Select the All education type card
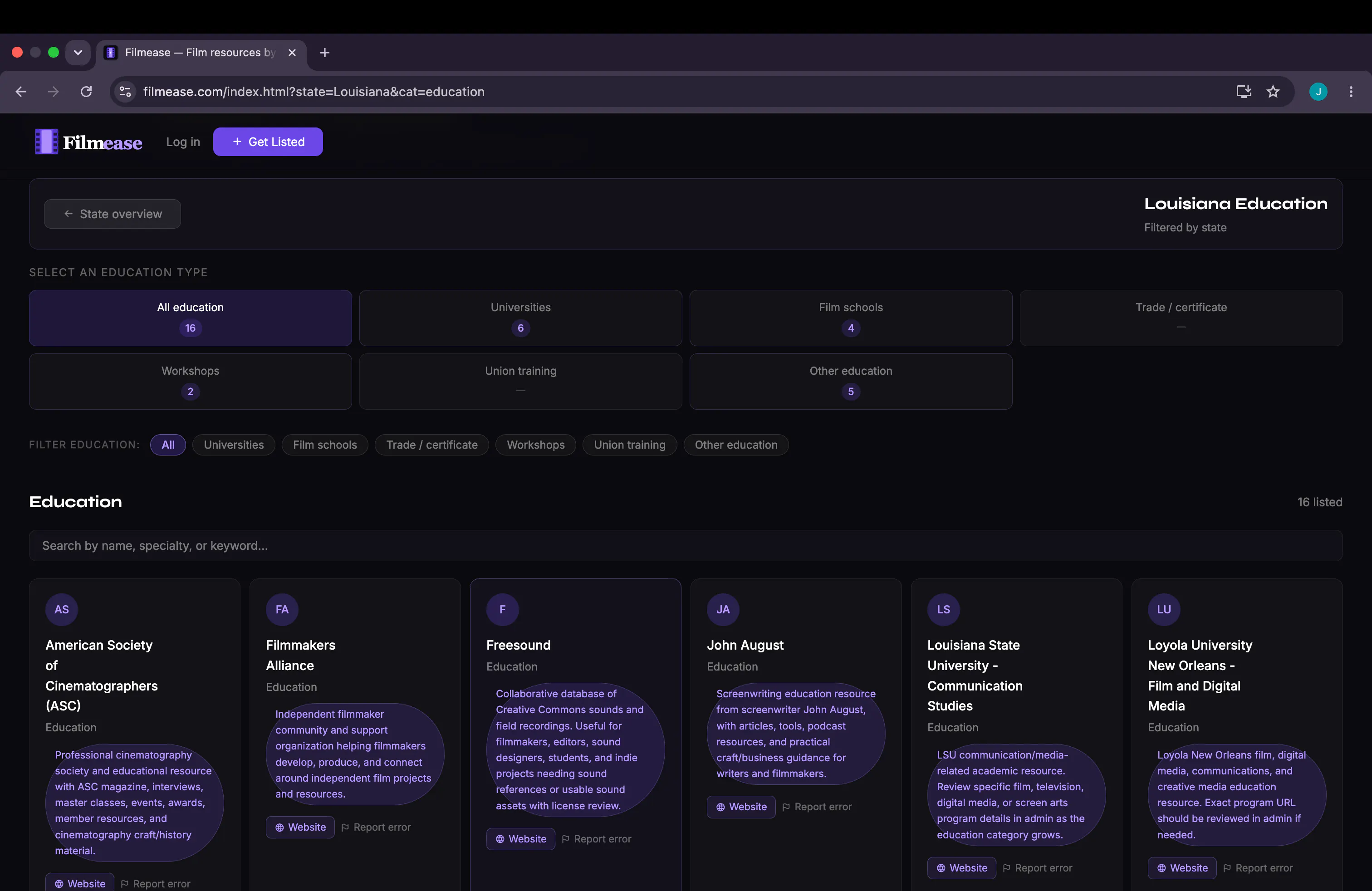Viewport: 1372px width, 891px height. (x=190, y=318)
